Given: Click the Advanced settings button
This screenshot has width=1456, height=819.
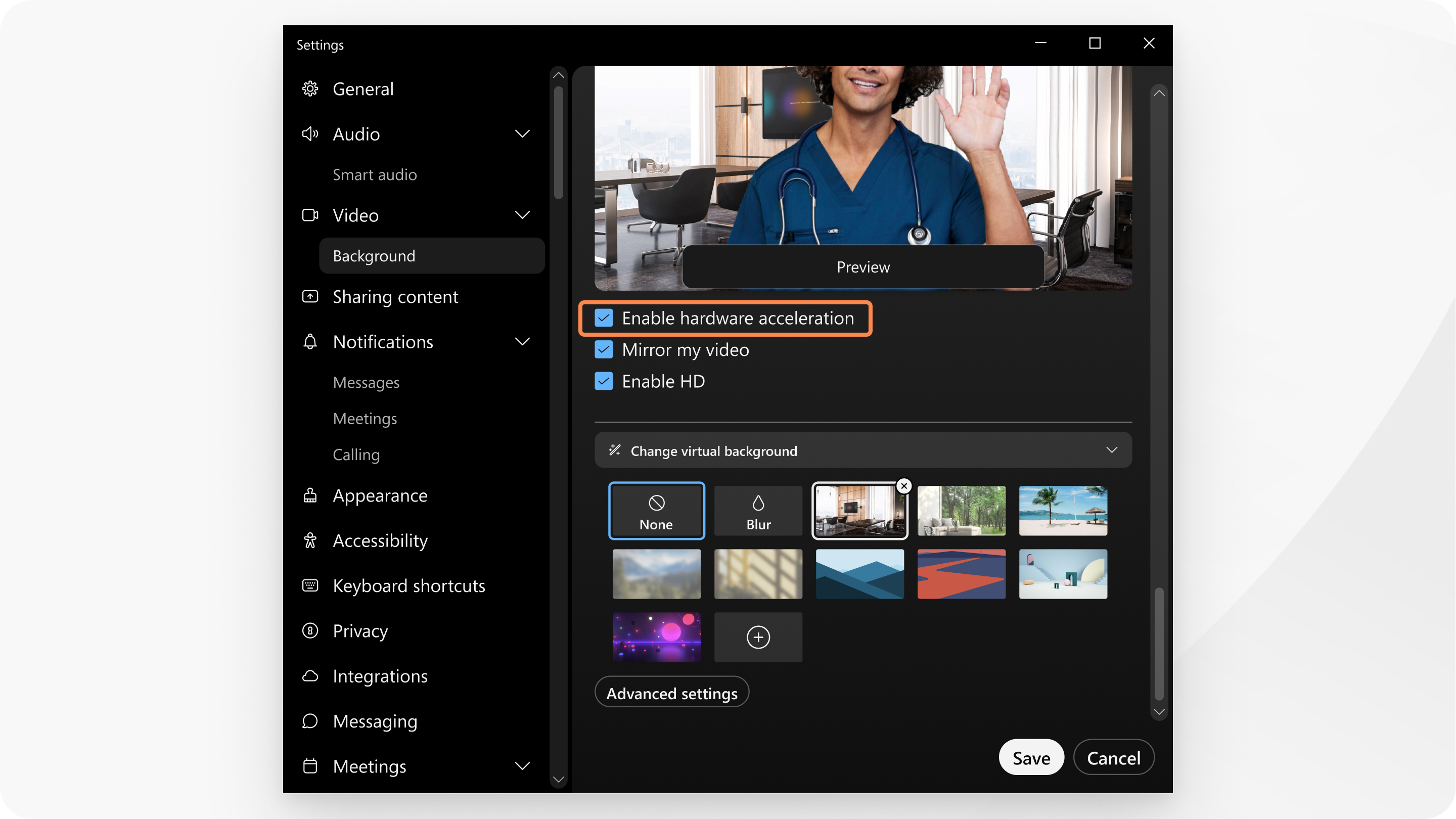Looking at the screenshot, I should tap(672, 693).
